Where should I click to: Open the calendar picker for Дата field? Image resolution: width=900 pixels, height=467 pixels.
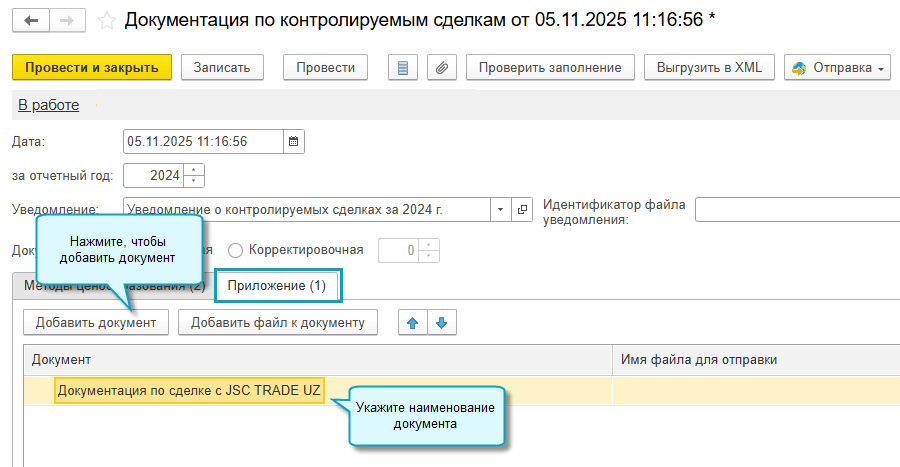(x=294, y=142)
